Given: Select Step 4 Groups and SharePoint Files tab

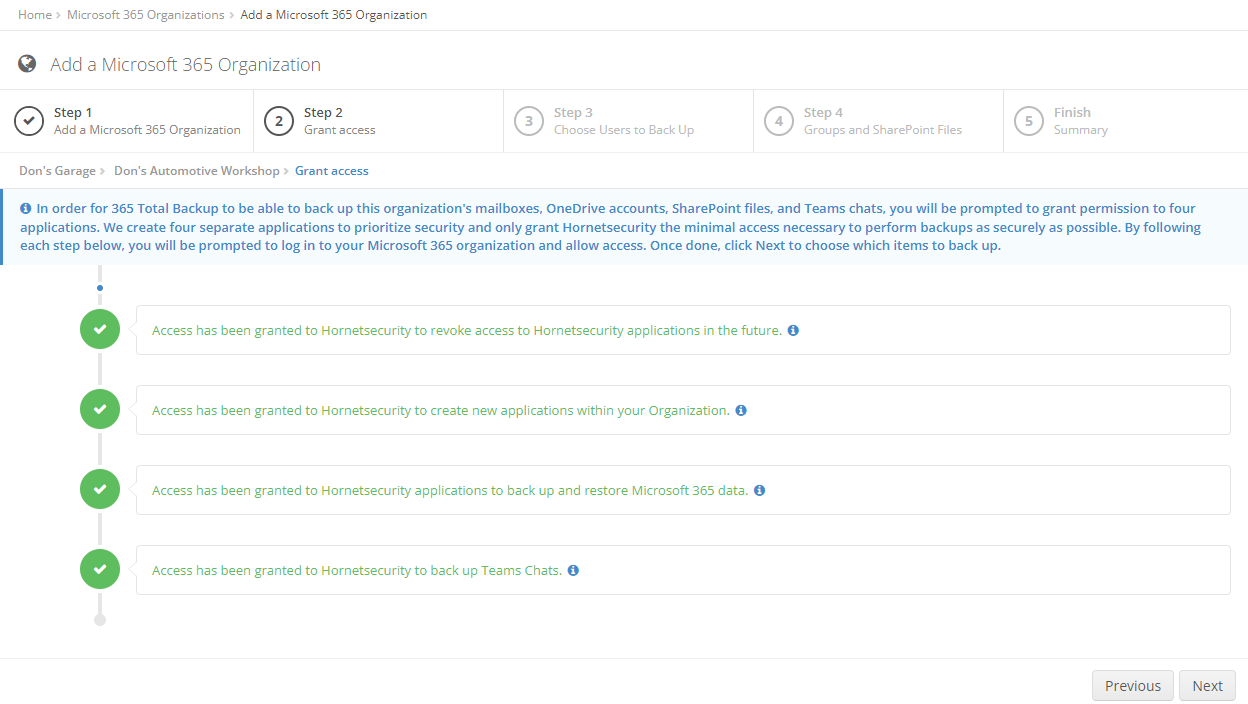Looking at the screenshot, I should 879,121.
